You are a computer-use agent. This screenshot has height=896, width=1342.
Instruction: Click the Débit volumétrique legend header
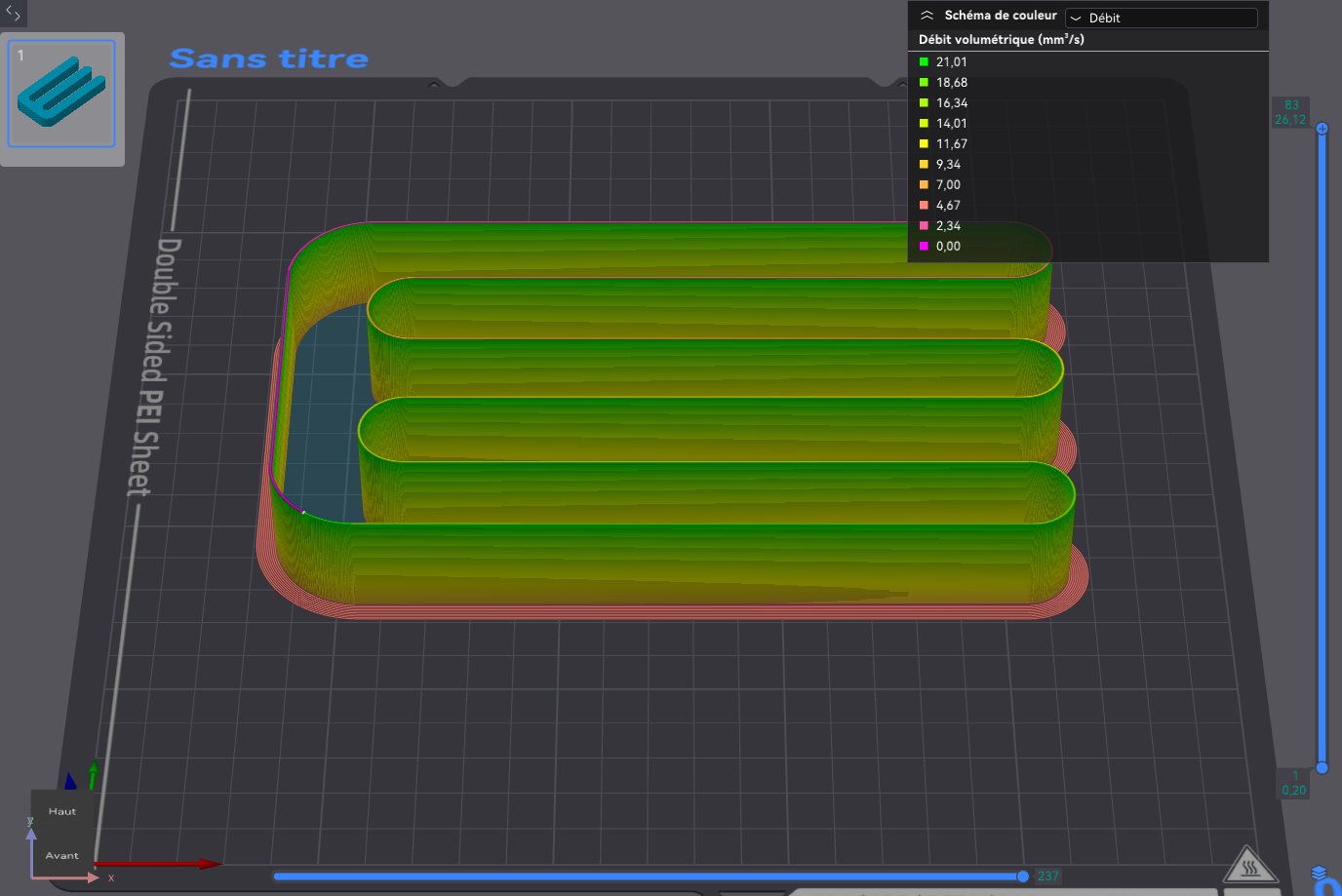(x=1001, y=40)
